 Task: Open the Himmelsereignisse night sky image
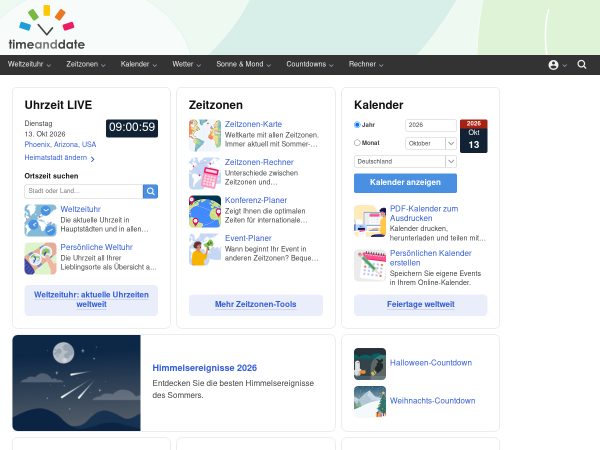click(x=77, y=383)
